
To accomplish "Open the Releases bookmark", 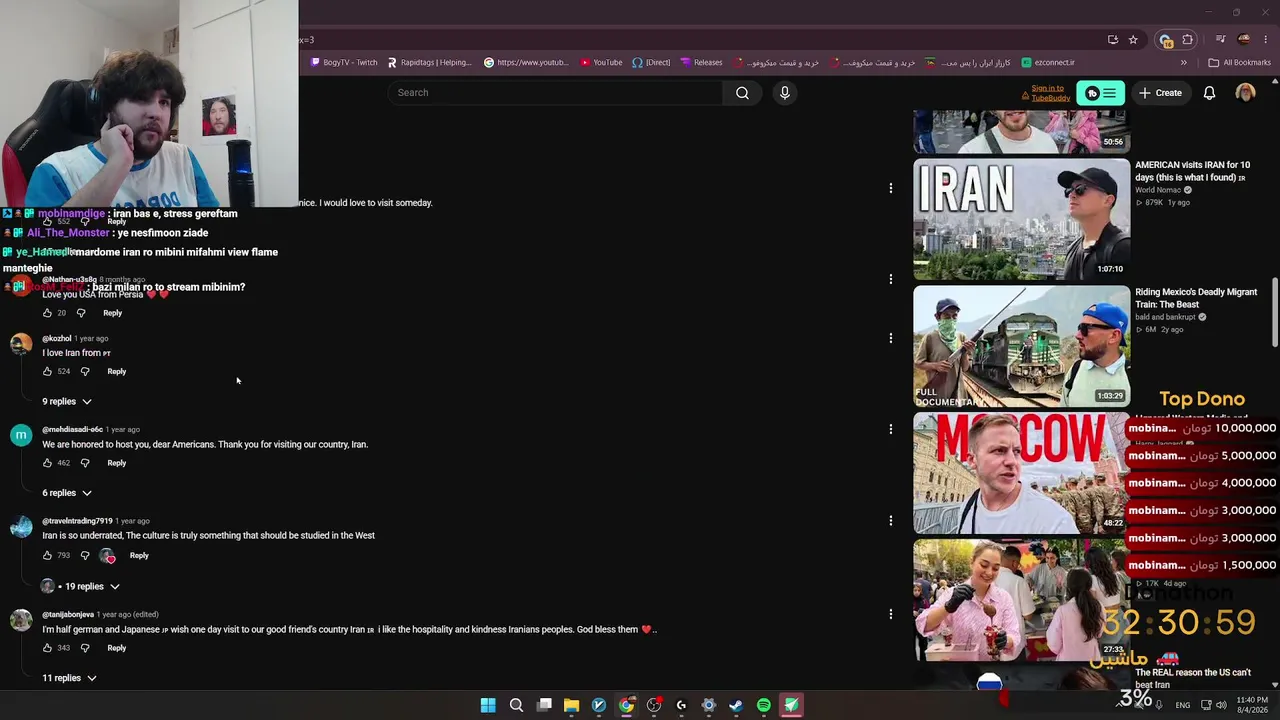I will point(701,63).
